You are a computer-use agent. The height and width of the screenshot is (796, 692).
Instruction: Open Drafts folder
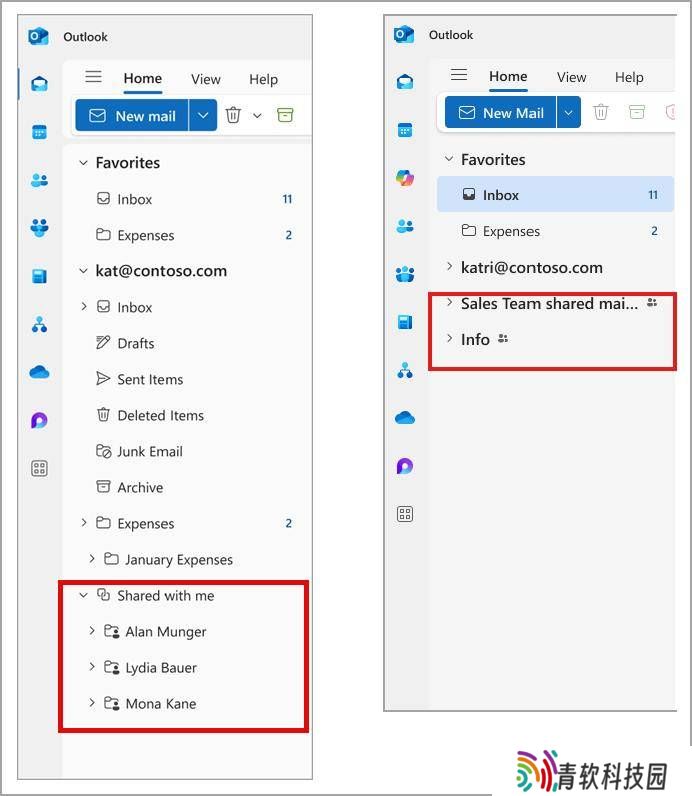click(125, 343)
